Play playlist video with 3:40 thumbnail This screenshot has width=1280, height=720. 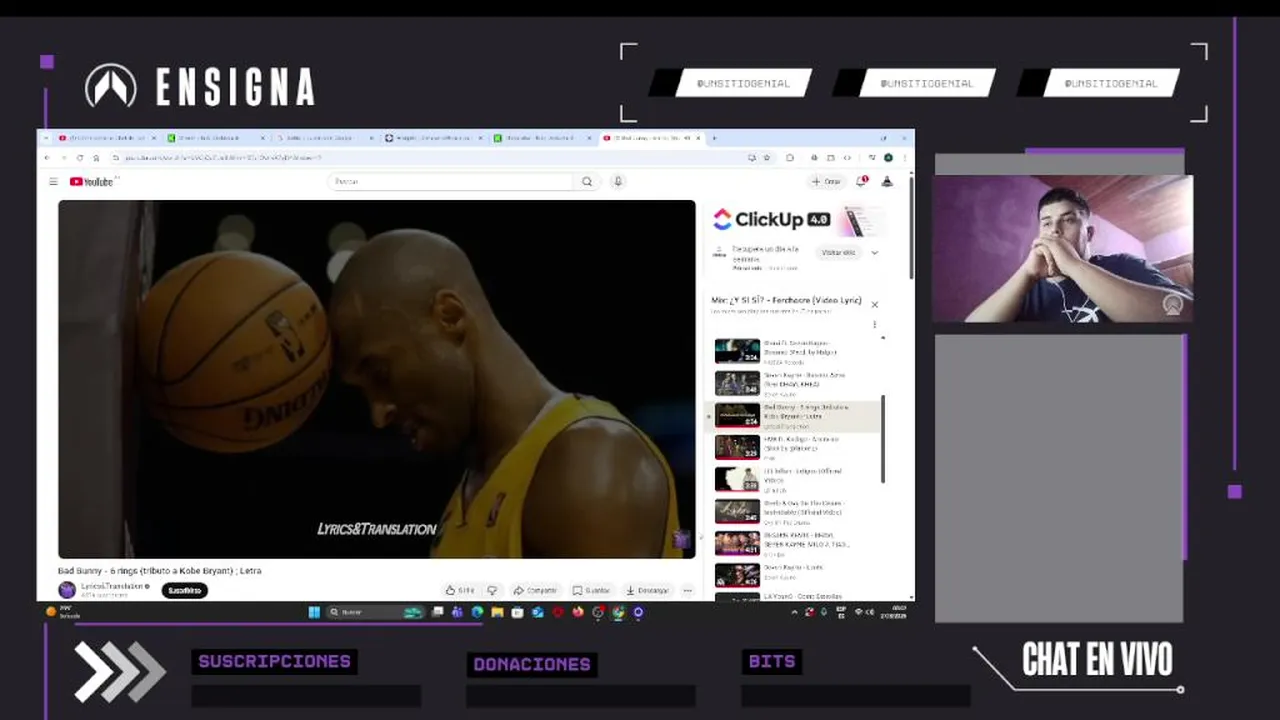click(795, 511)
